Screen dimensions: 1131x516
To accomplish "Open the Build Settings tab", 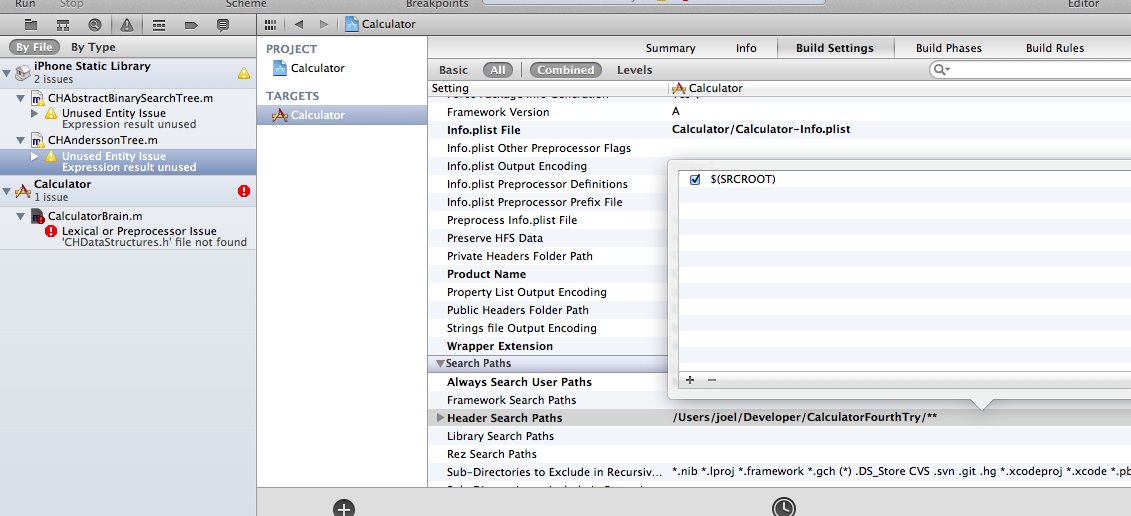I will [835, 48].
